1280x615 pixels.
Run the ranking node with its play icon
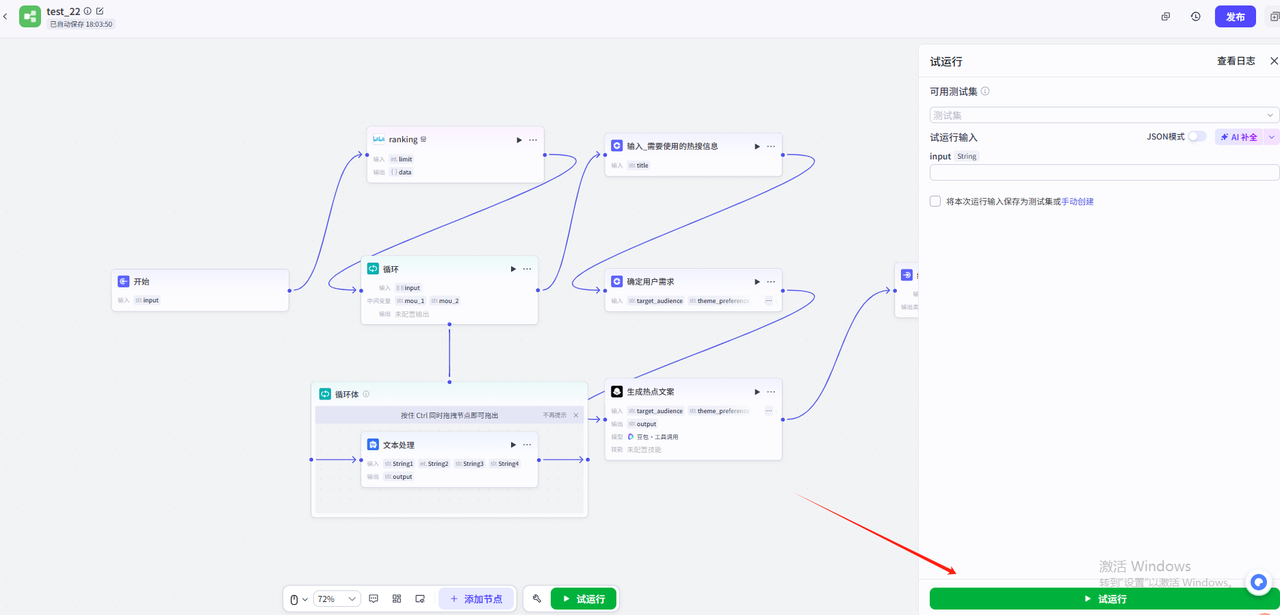[519, 140]
